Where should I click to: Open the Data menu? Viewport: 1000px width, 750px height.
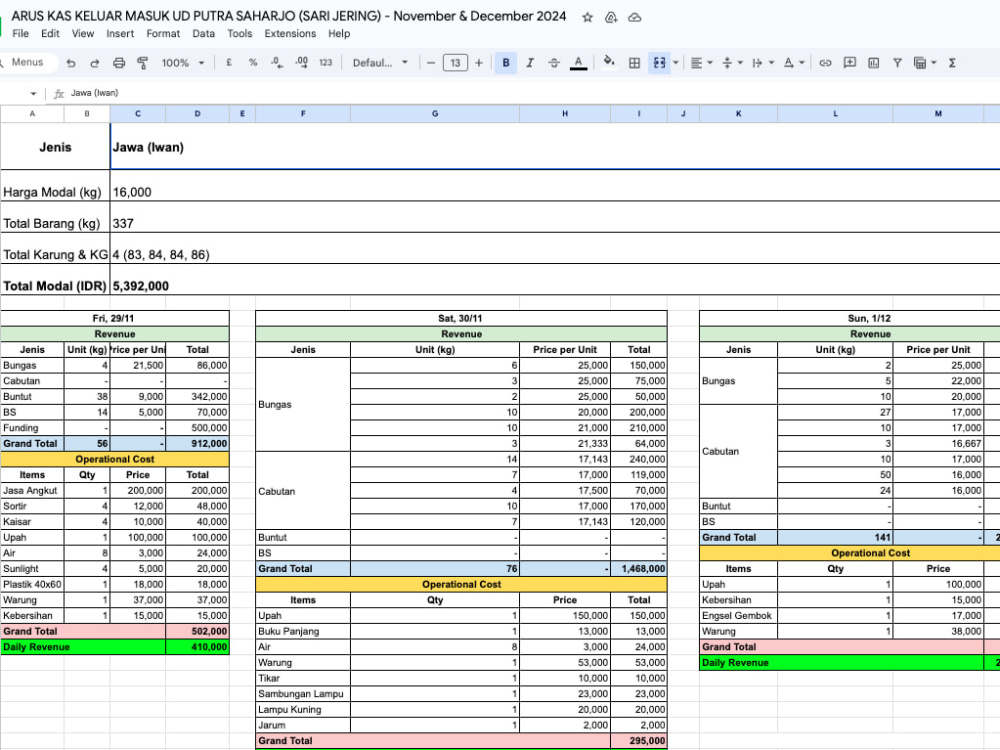coord(203,33)
